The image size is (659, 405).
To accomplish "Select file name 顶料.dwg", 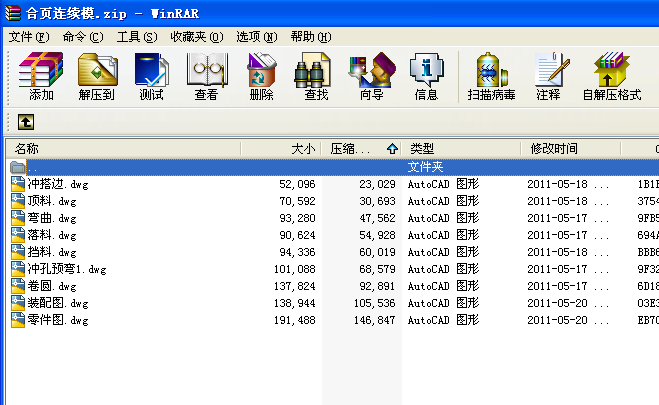I will pos(52,201).
